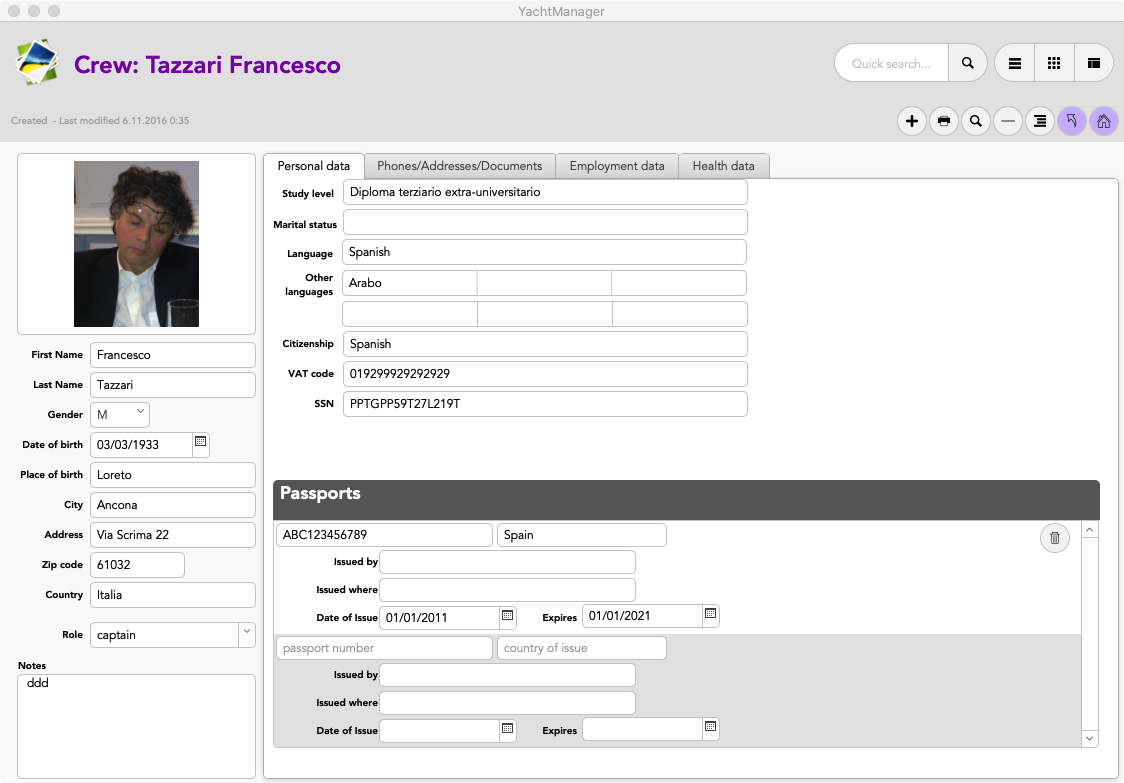
Task: Print the crew record
Action: coord(944,121)
